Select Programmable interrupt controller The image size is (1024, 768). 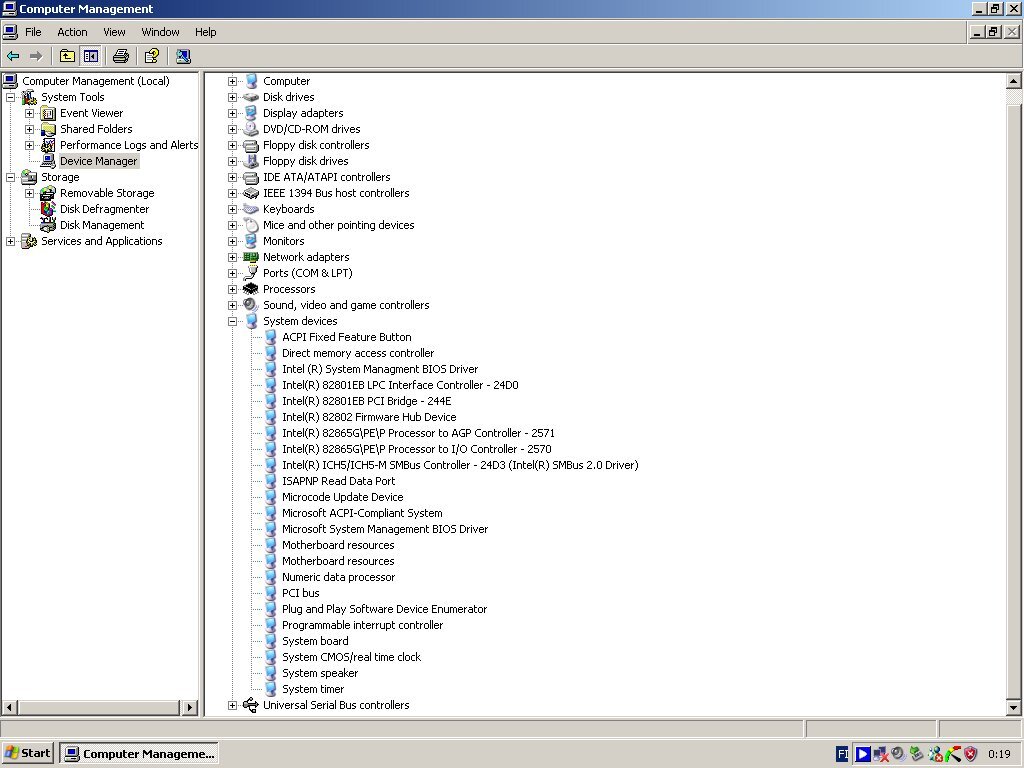[x=362, y=625]
